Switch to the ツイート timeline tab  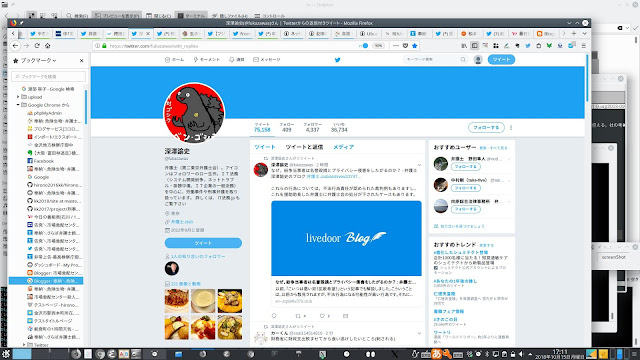265,147
